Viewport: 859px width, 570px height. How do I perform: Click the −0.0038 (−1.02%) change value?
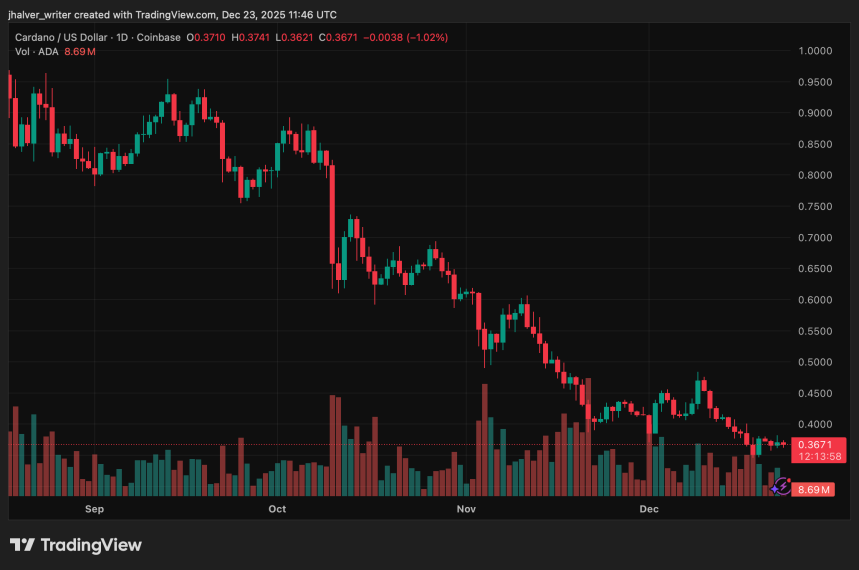404,37
